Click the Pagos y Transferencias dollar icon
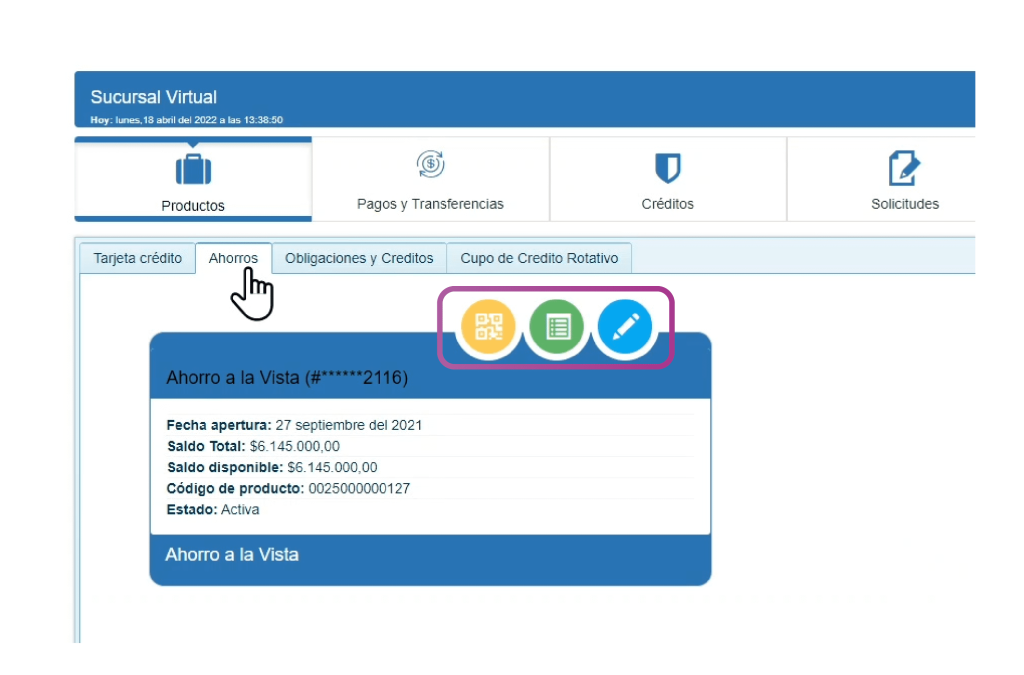Image resolution: width=1024 pixels, height=675 pixels. click(x=430, y=165)
